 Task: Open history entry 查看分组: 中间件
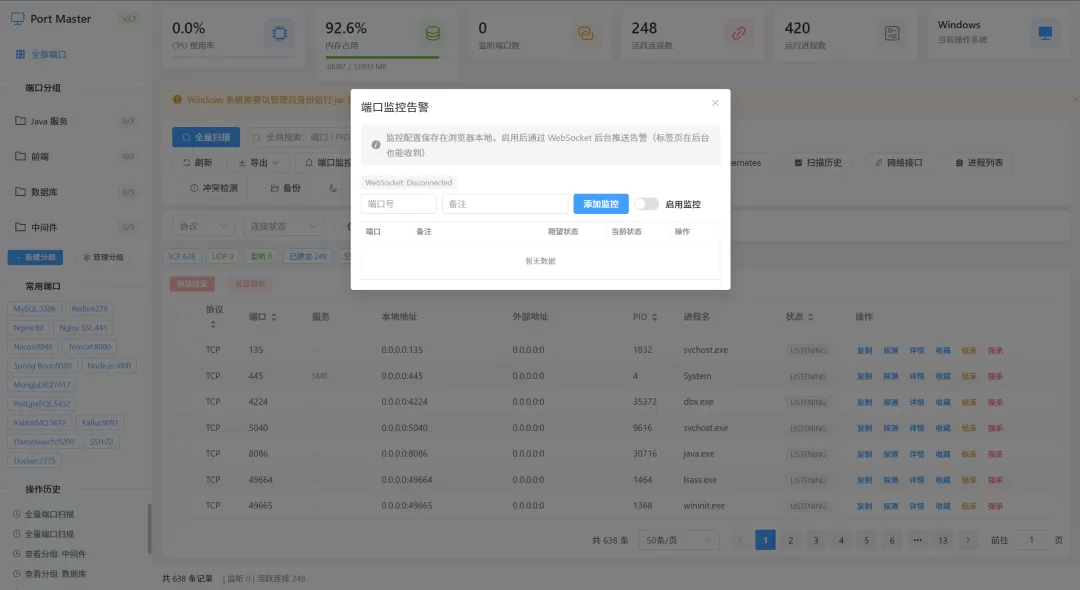pyautogui.click(x=55, y=554)
